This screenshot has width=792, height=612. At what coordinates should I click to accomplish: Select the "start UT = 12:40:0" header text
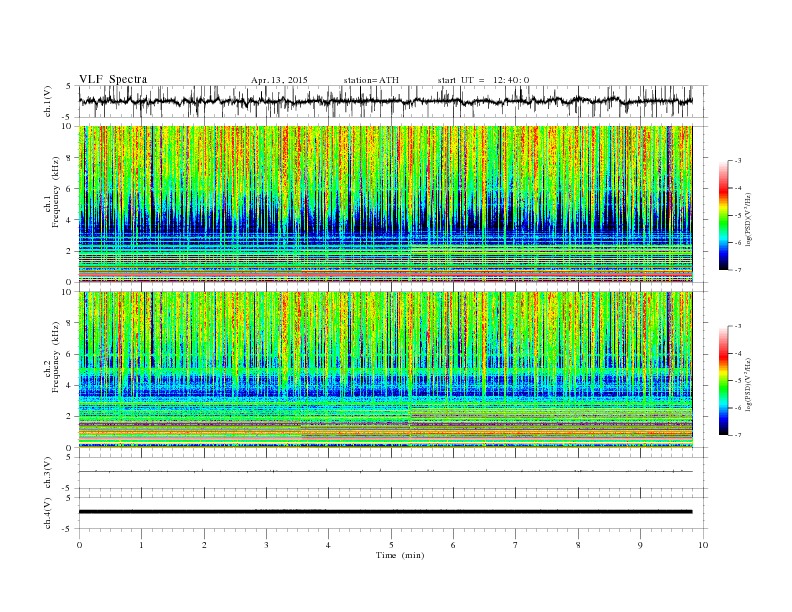point(483,80)
